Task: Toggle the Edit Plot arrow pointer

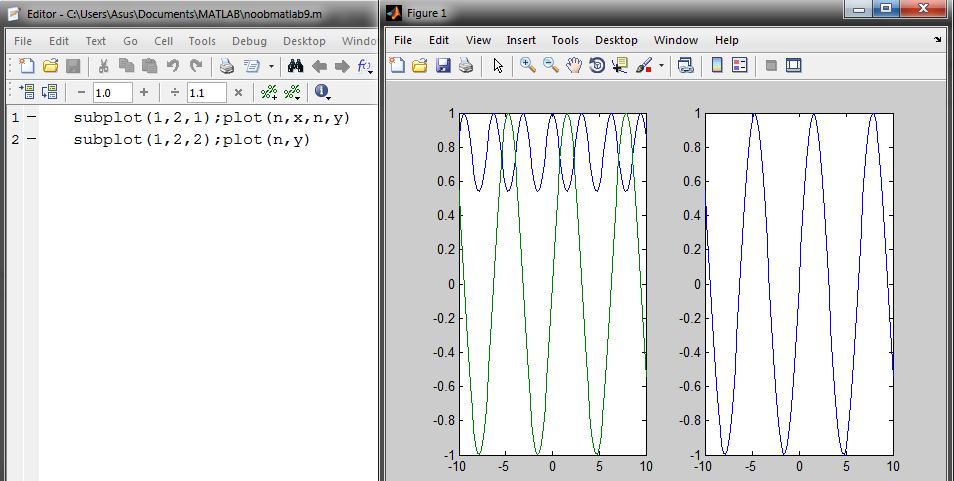Action: pos(498,66)
